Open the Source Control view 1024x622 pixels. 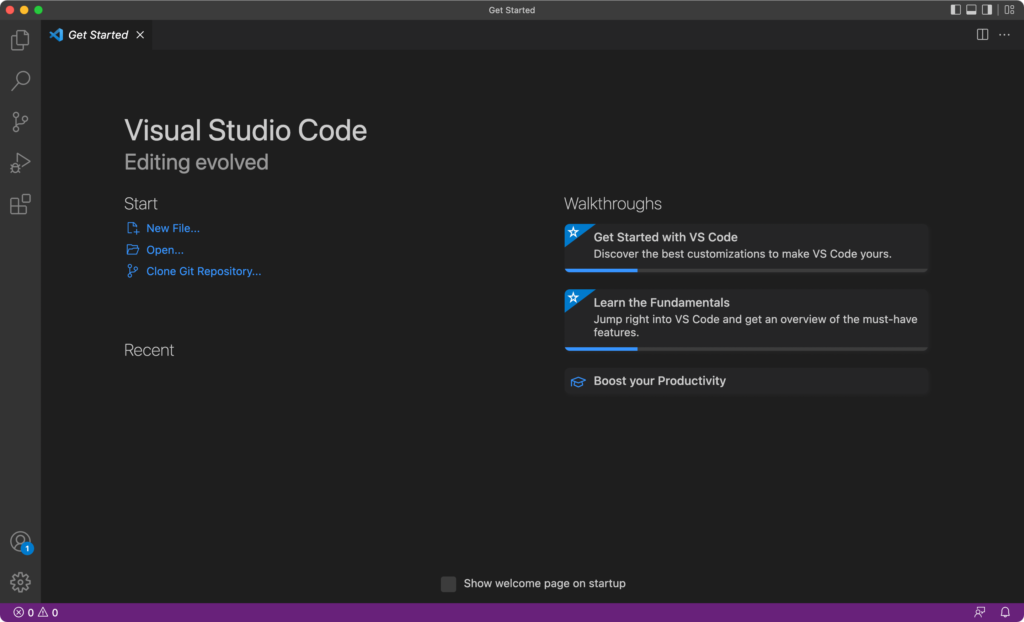click(x=20, y=121)
